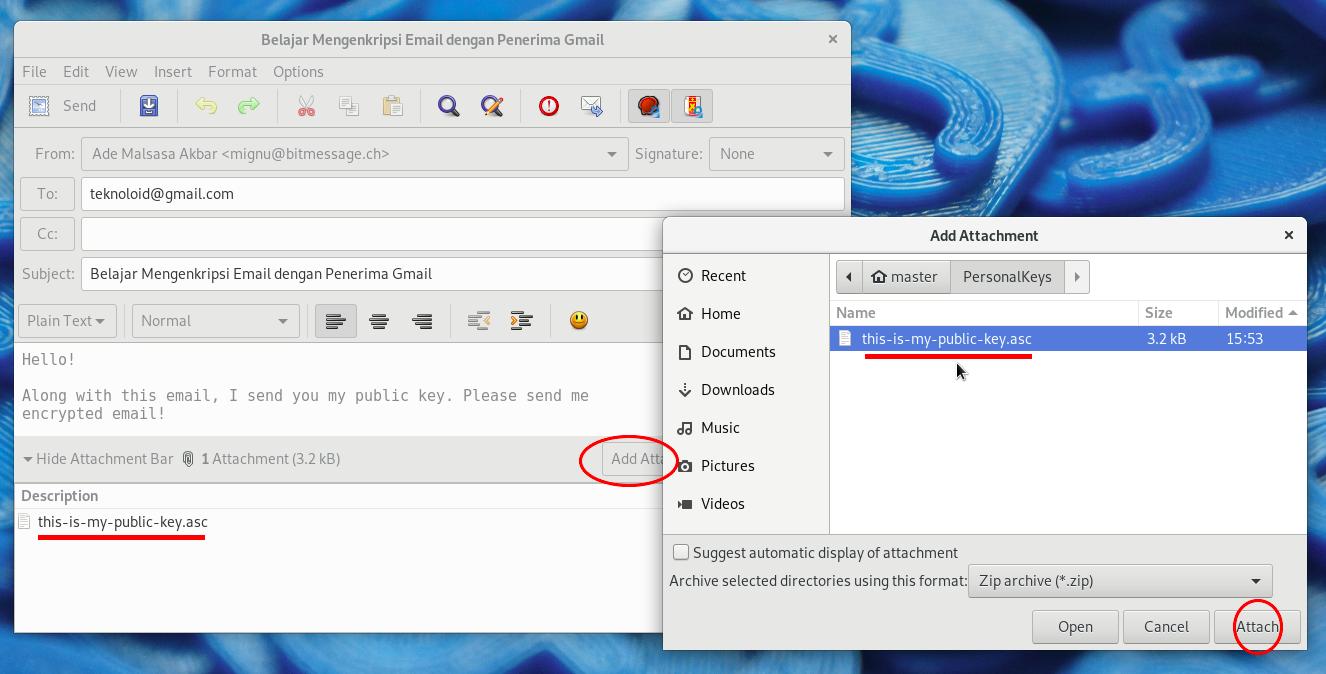Align text right in composer
The image size is (1326, 674).
pos(422,321)
